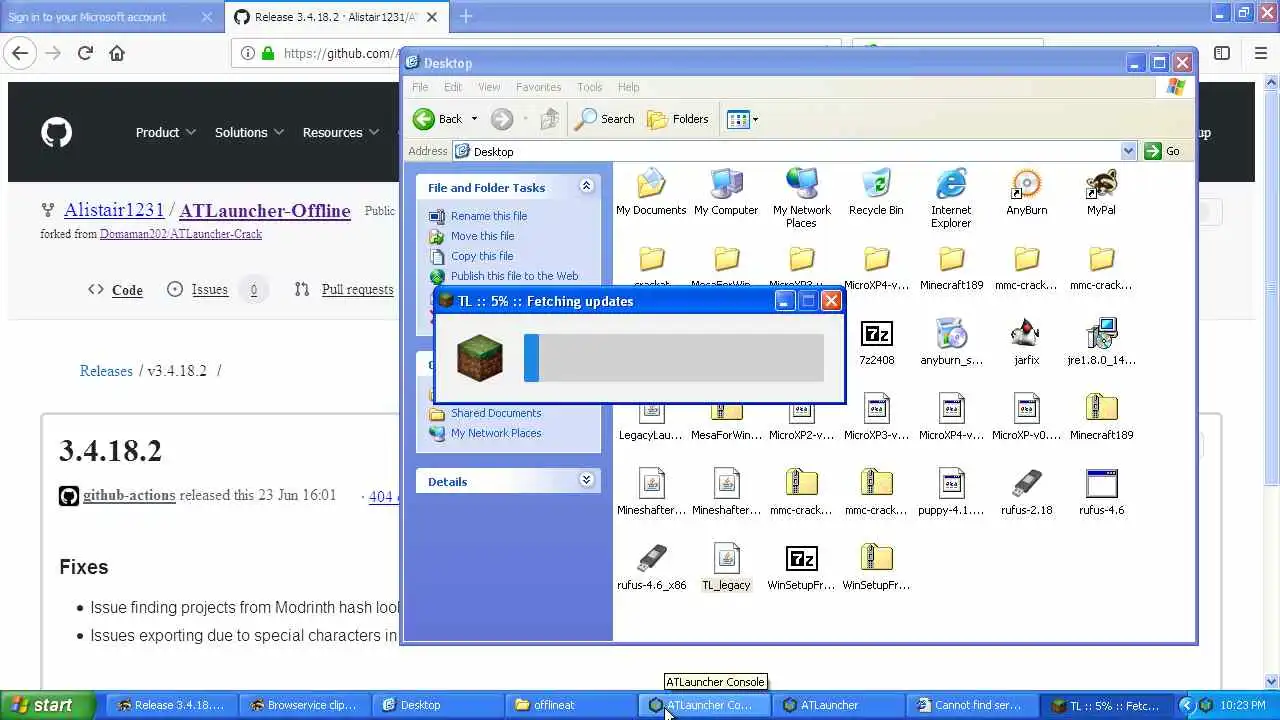Open the Code tab on GitHub
Screen dimensions: 1280x720
tap(116, 289)
